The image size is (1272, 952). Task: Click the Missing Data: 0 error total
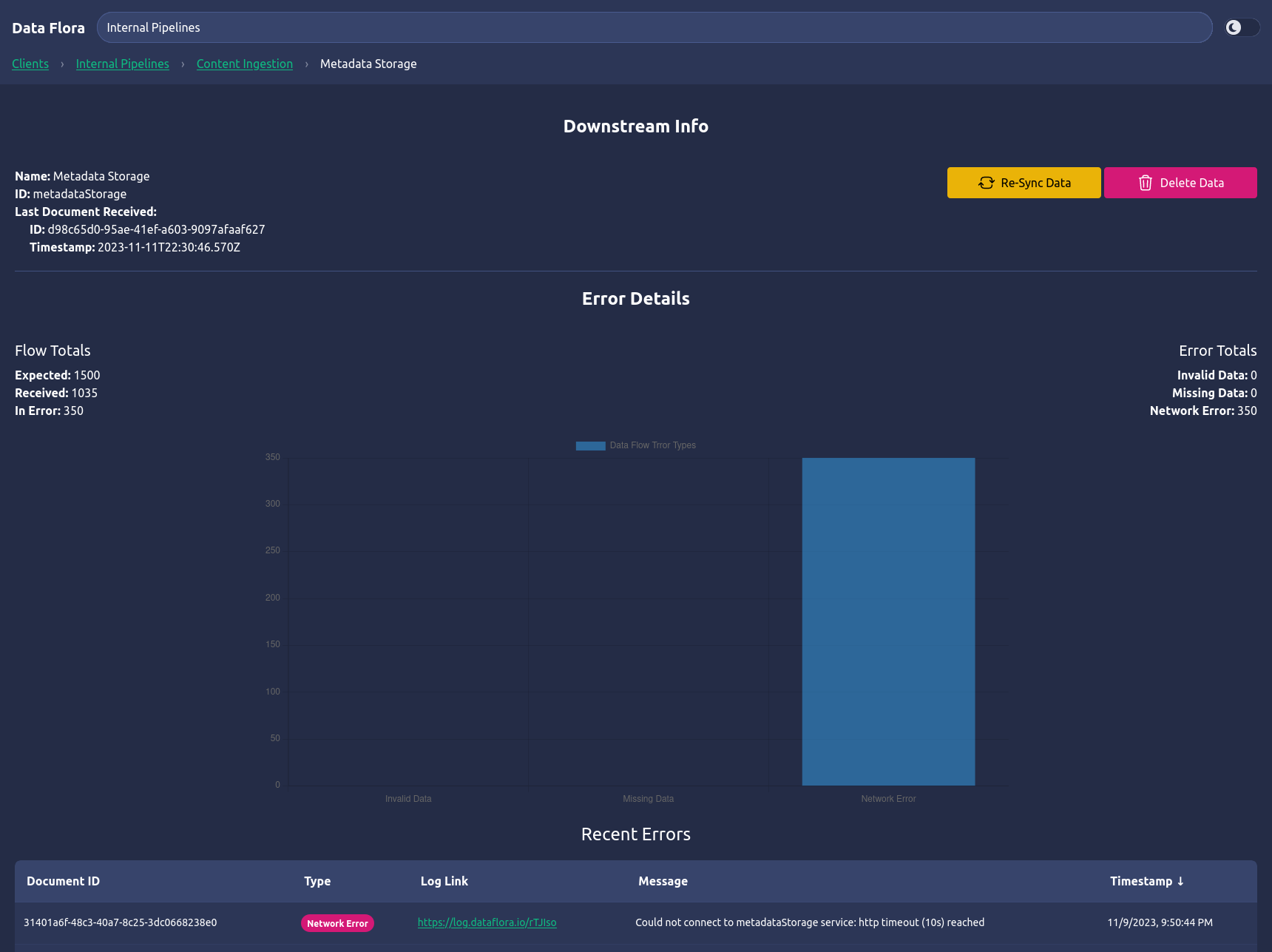click(1214, 393)
